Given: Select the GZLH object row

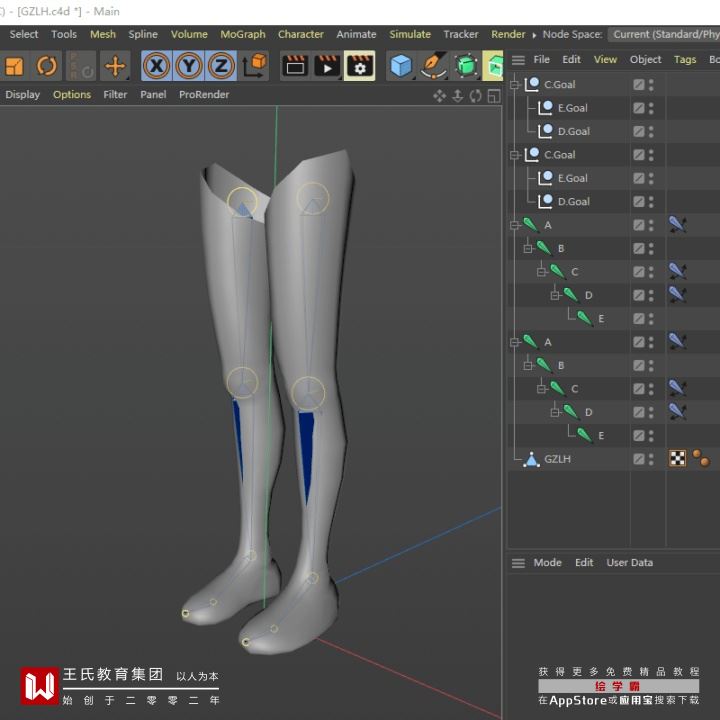Looking at the screenshot, I should click(x=613, y=459).
